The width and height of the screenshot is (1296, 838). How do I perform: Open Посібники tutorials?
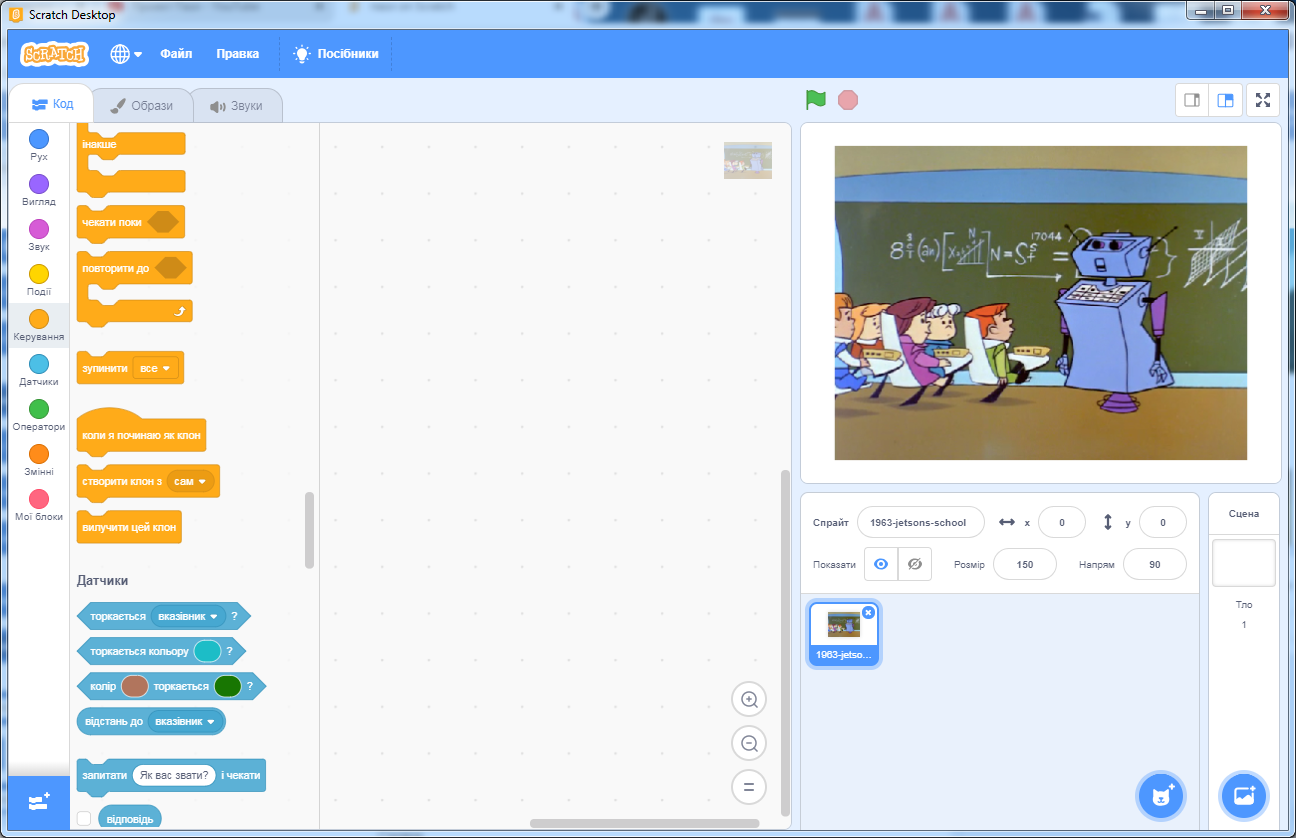pos(336,54)
